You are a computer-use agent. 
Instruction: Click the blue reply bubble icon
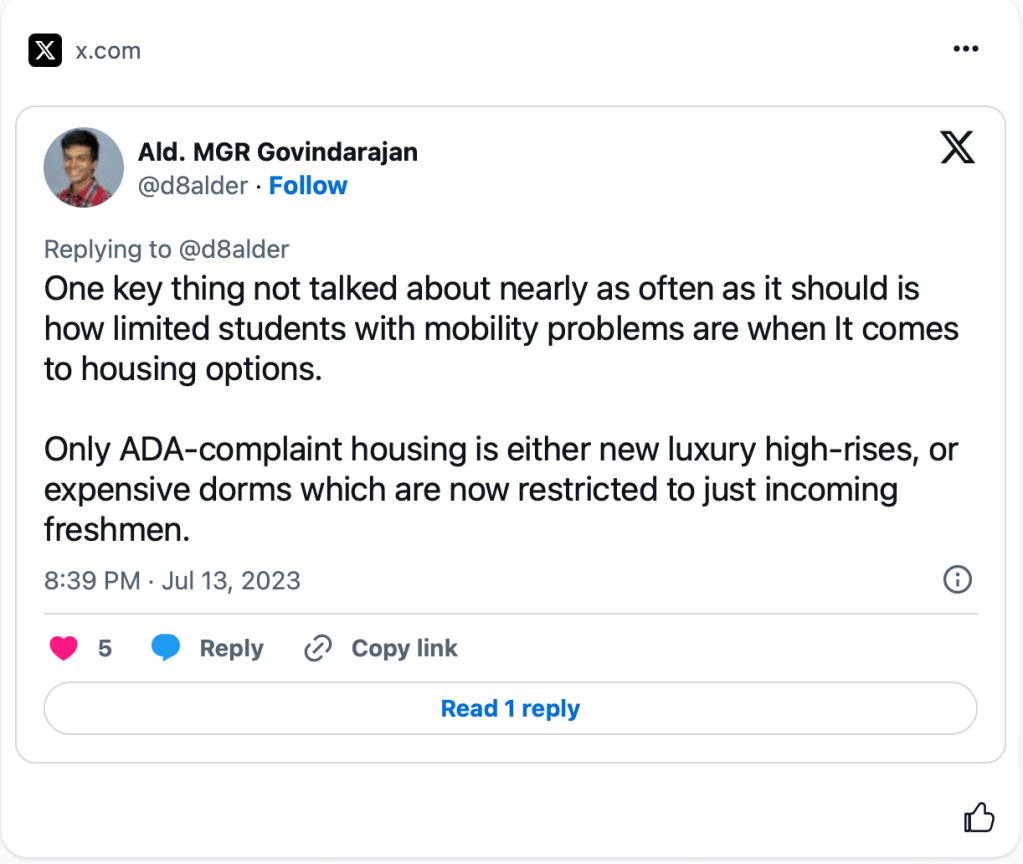pos(166,649)
